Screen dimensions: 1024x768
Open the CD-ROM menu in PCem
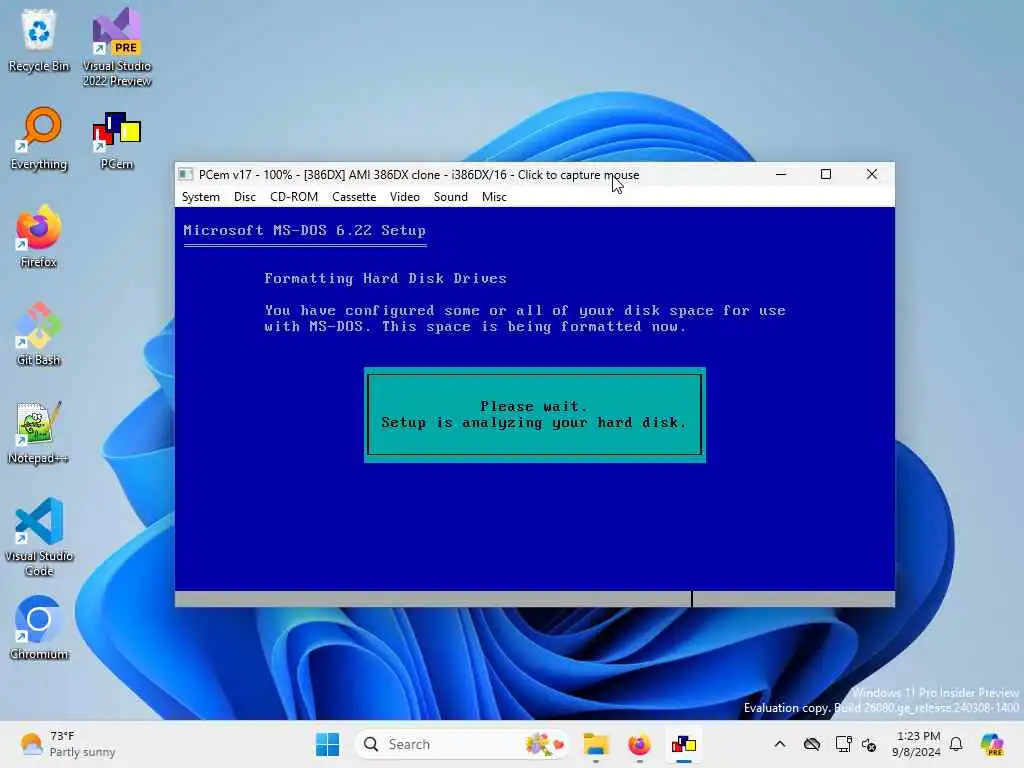click(294, 197)
